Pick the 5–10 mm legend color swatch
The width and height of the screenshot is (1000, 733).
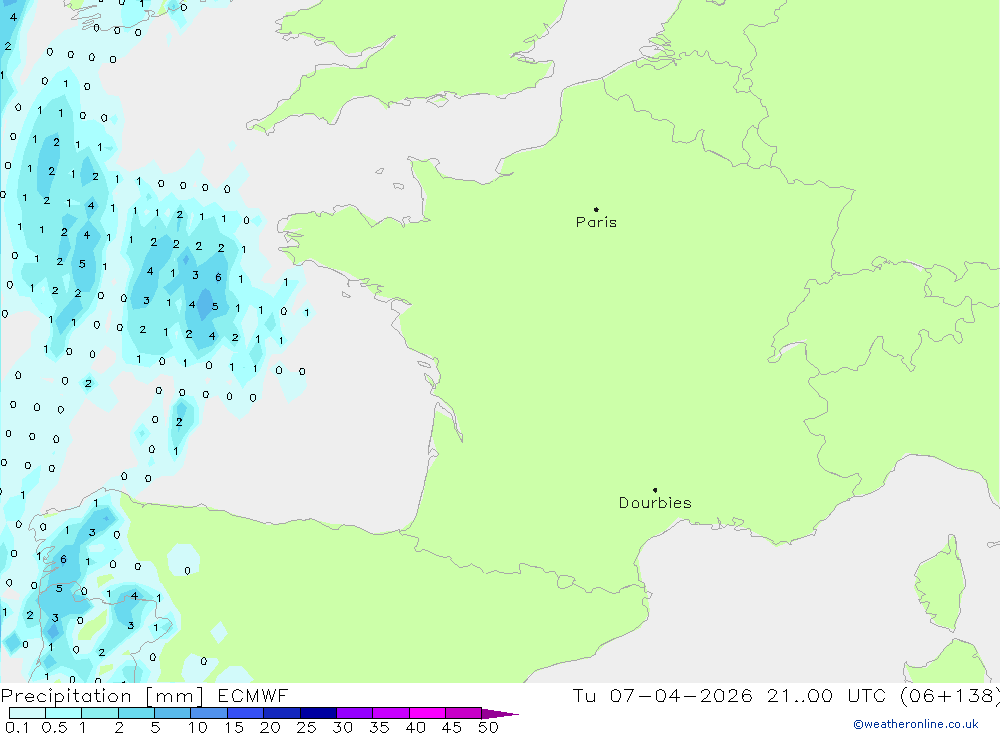coord(173,713)
